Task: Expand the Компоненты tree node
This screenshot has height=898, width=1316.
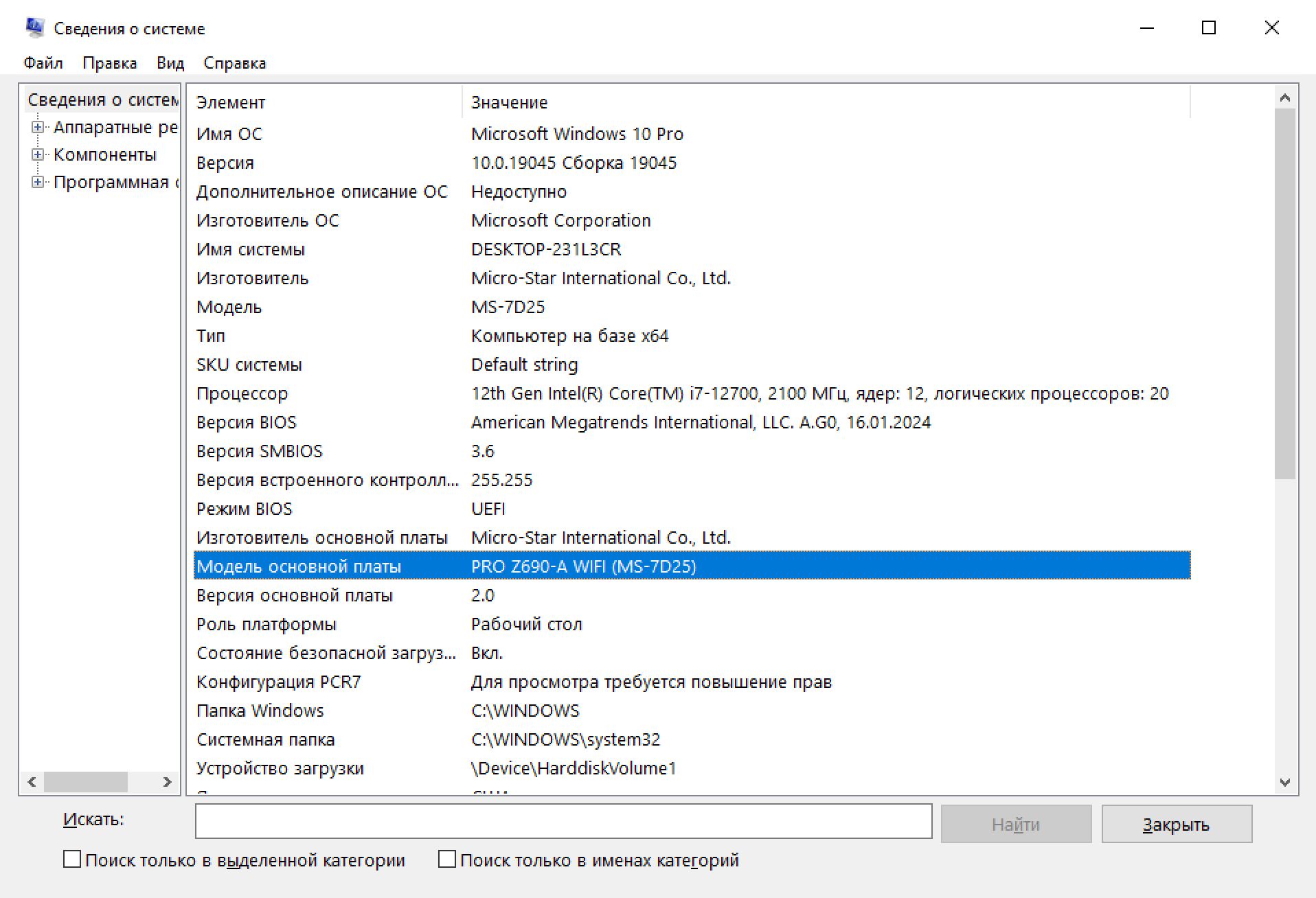Action: 38,154
